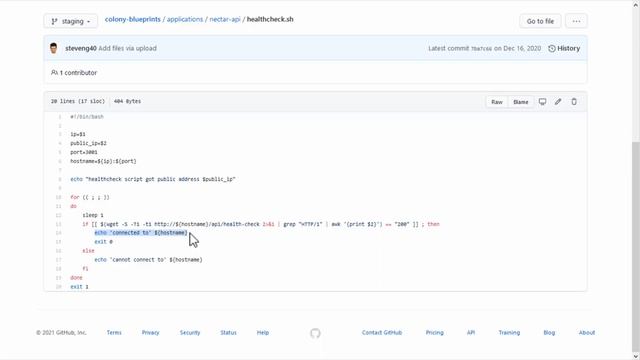The image size is (640, 360).
Task: Click the GitHub logo in the footer
Action: 315,333
